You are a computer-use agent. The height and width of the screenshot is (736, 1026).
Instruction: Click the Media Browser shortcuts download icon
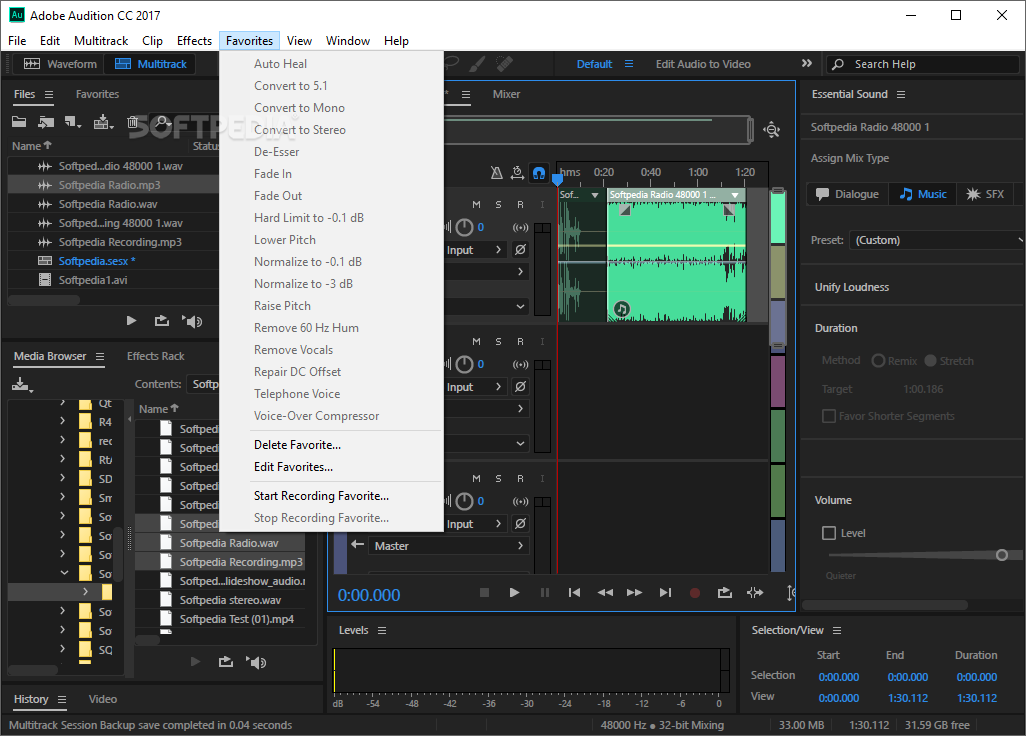tap(22, 385)
